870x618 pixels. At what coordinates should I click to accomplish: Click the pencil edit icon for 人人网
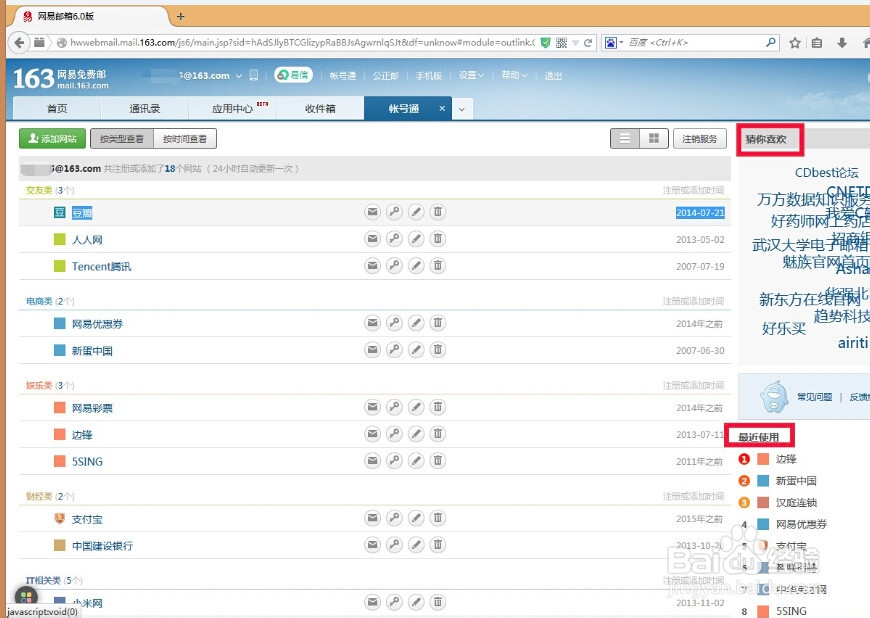pos(416,239)
